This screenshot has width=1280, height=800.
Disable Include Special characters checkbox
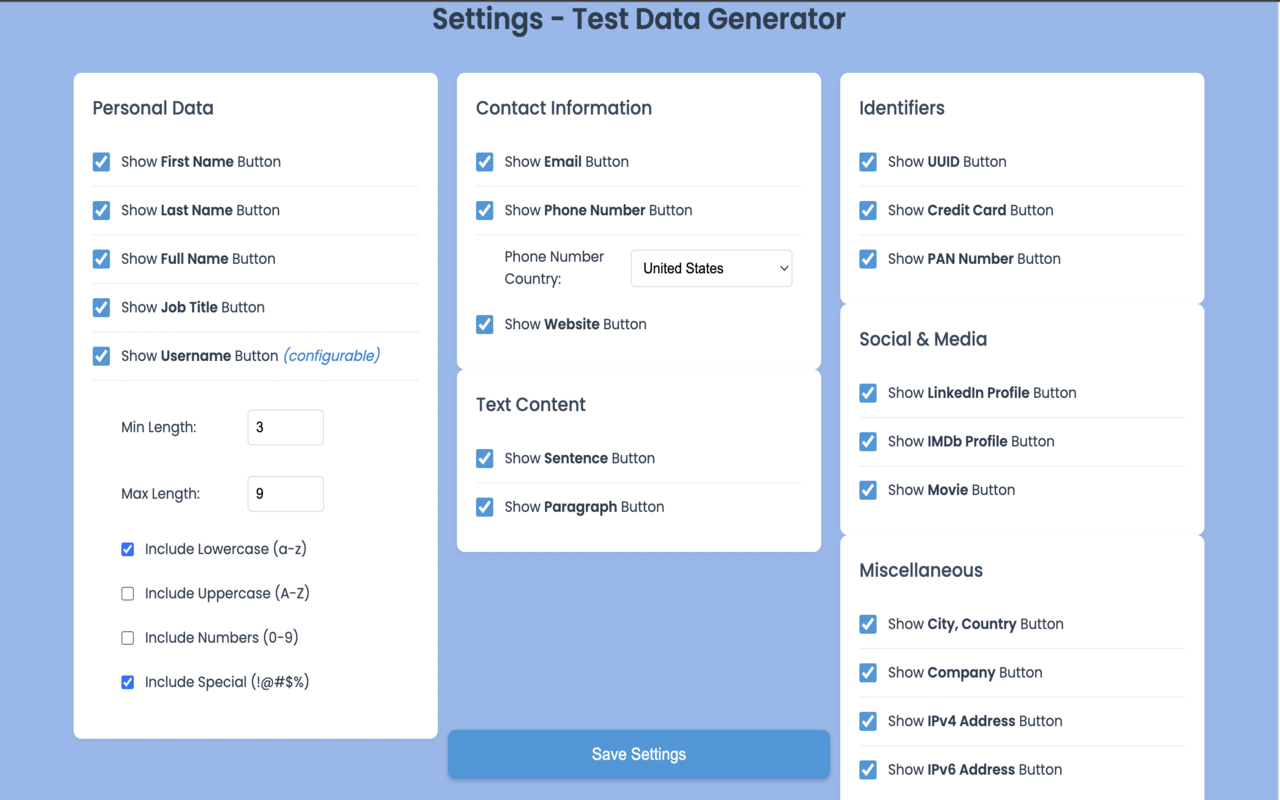coord(127,681)
